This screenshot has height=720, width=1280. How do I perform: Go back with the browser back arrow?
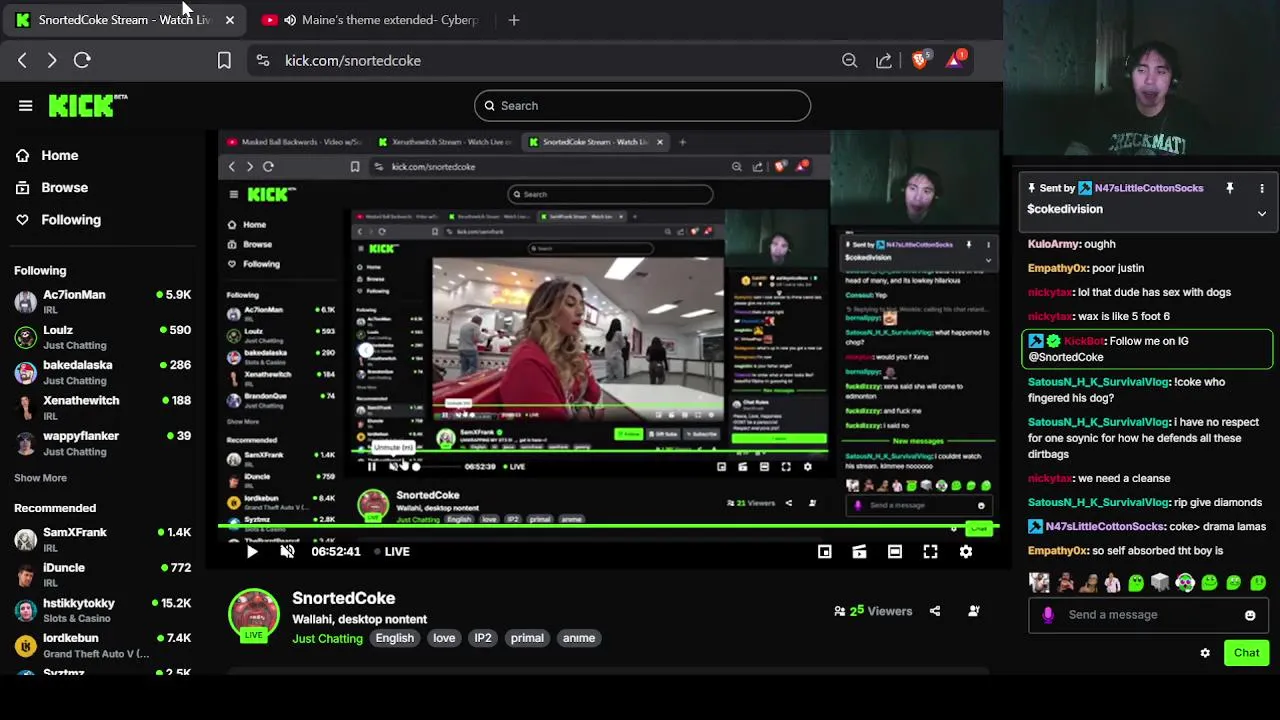pos(22,60)
